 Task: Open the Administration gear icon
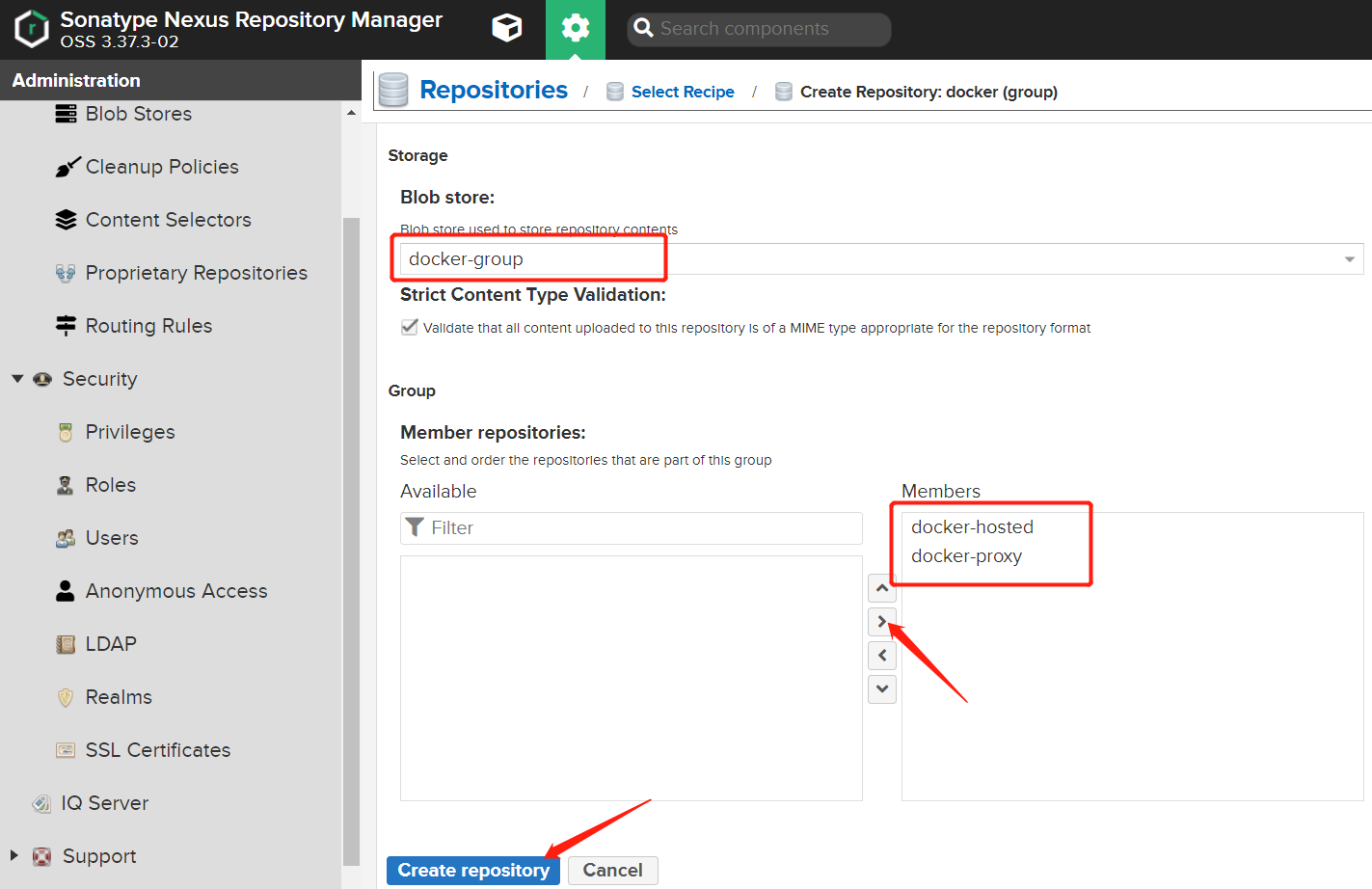[x=576, y=29]
